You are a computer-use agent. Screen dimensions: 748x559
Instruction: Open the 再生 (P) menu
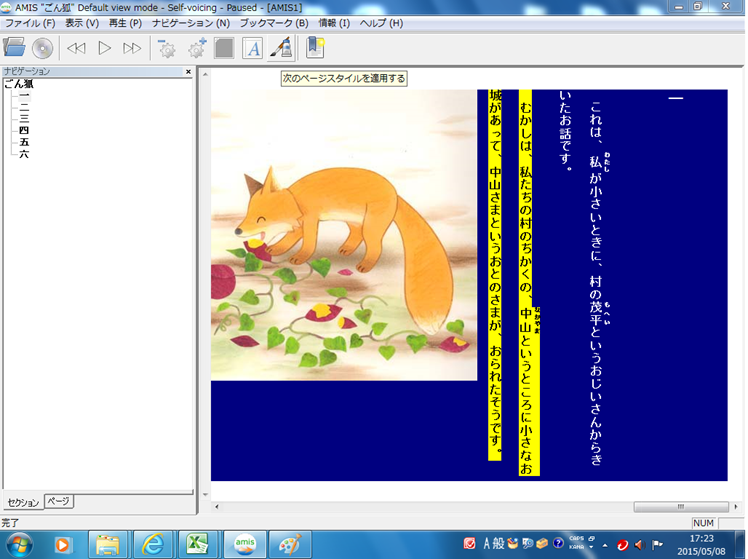[x=125, y=23]
